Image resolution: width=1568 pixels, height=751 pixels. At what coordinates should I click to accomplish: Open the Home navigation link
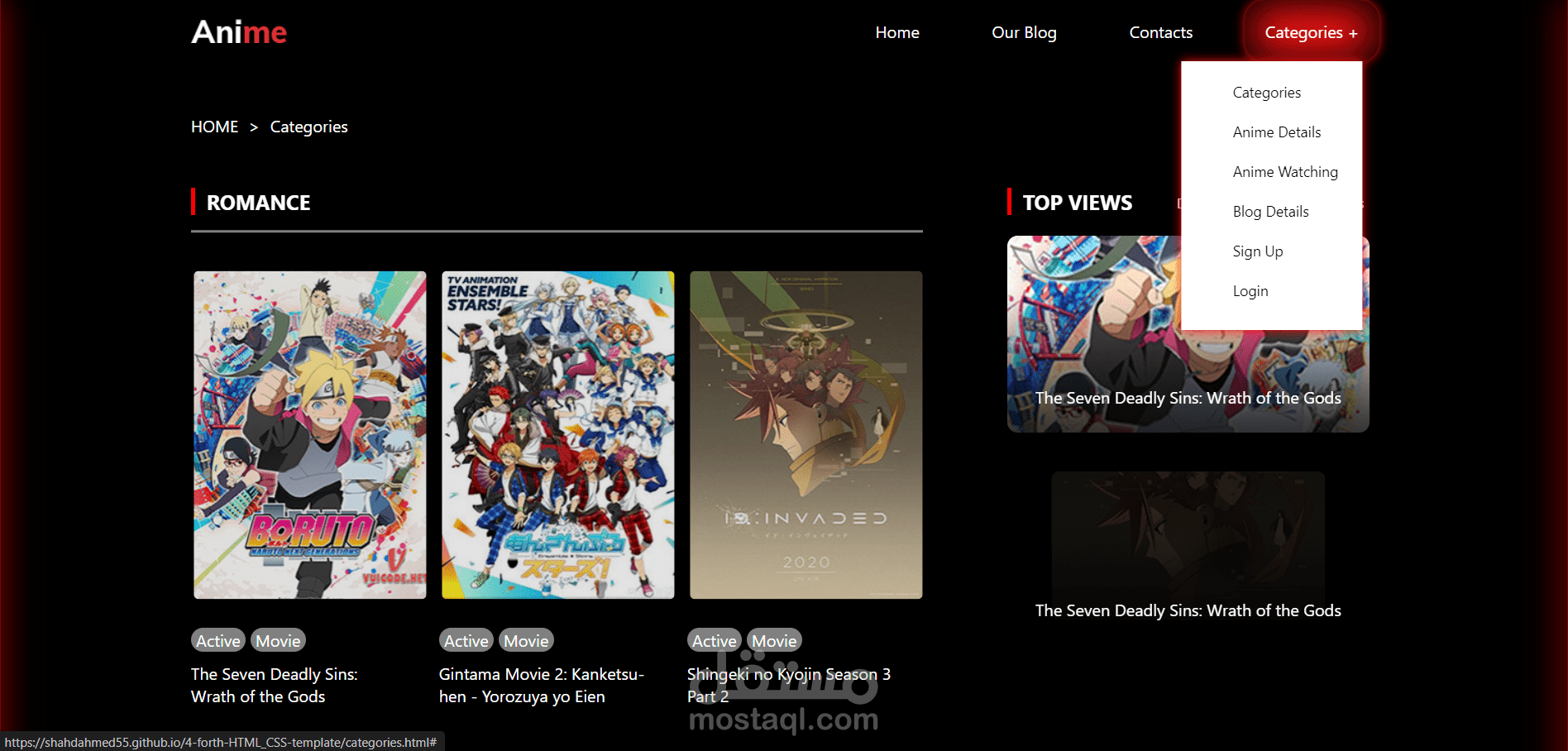(x=897, y=32)
